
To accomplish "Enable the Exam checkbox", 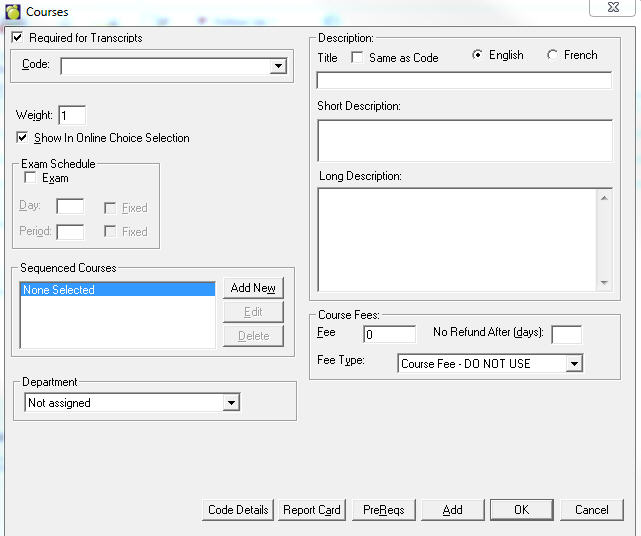I will (x=30, y=178).
